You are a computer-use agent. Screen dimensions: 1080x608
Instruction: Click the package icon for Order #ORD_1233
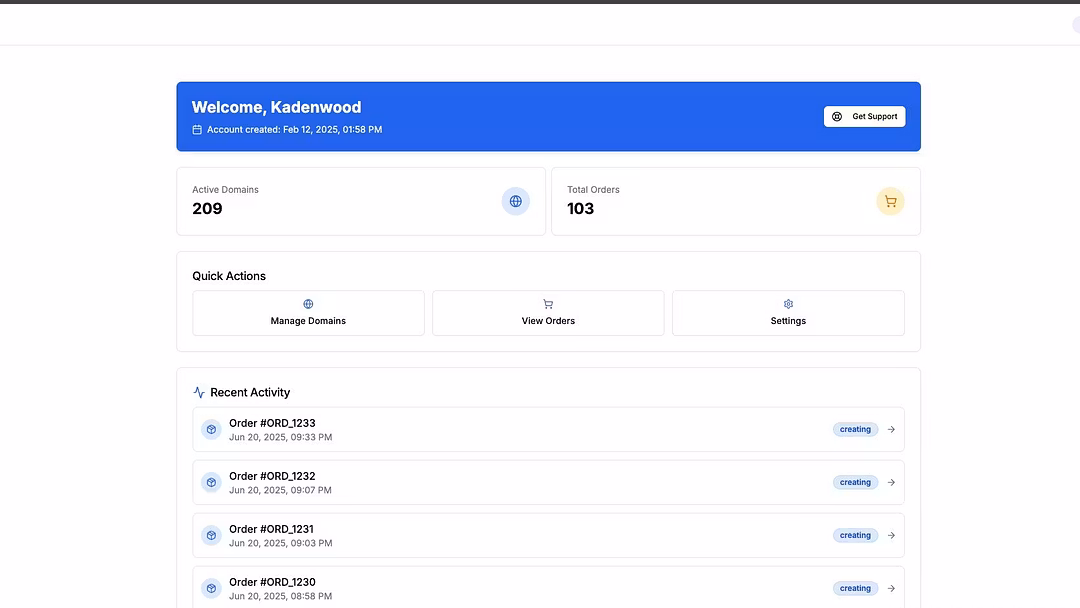pyautogui.click(x=211, y=429)
